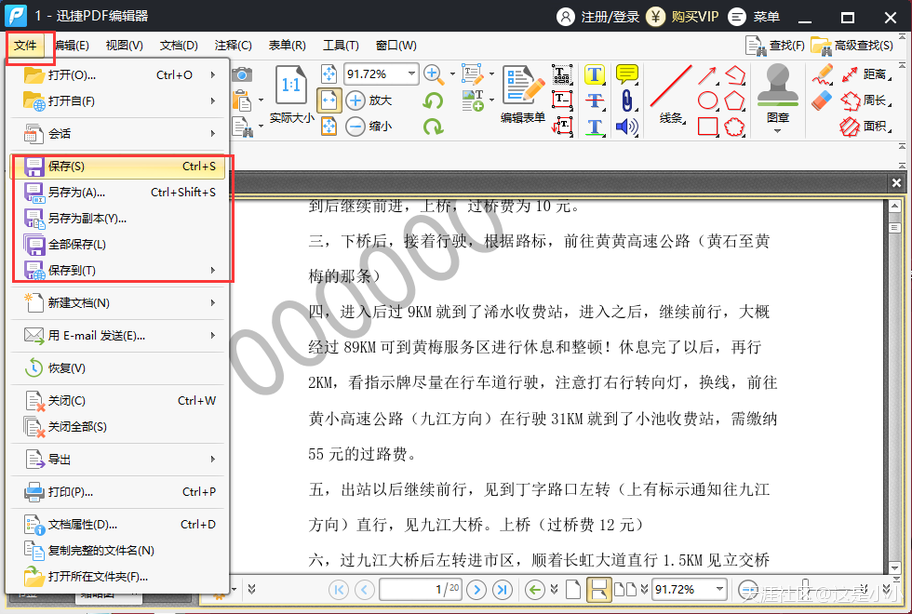Click the Buy VIP (购买VIP) button
Image resolution: width=912 pixels, height=614 pixels.
683,17
